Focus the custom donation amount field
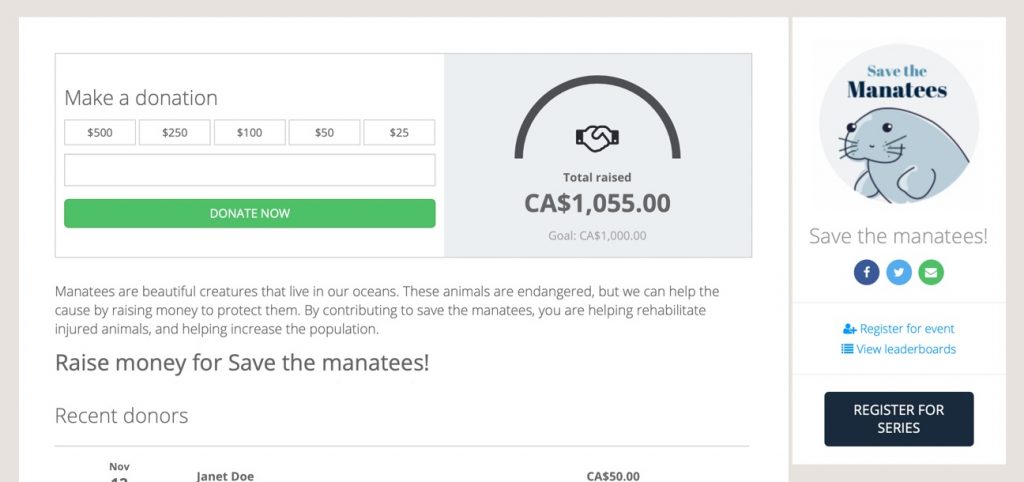Screen dimensions: 1024x482 [249, 170]
